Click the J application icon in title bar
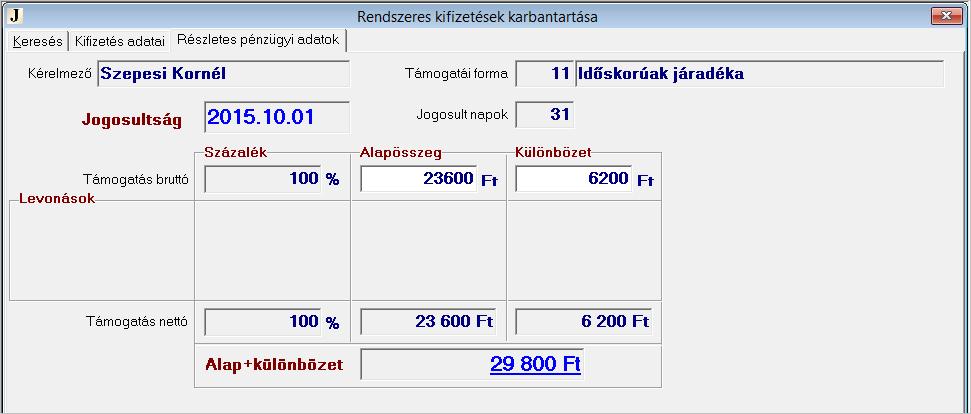Viewport: 971px width, 414px height. (14, 15)
